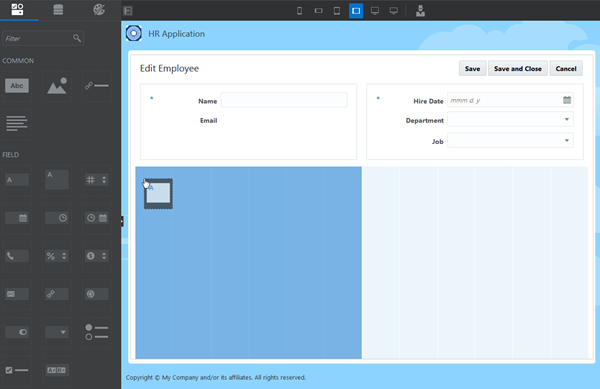Open the Theme palette tab

(99, 10)
